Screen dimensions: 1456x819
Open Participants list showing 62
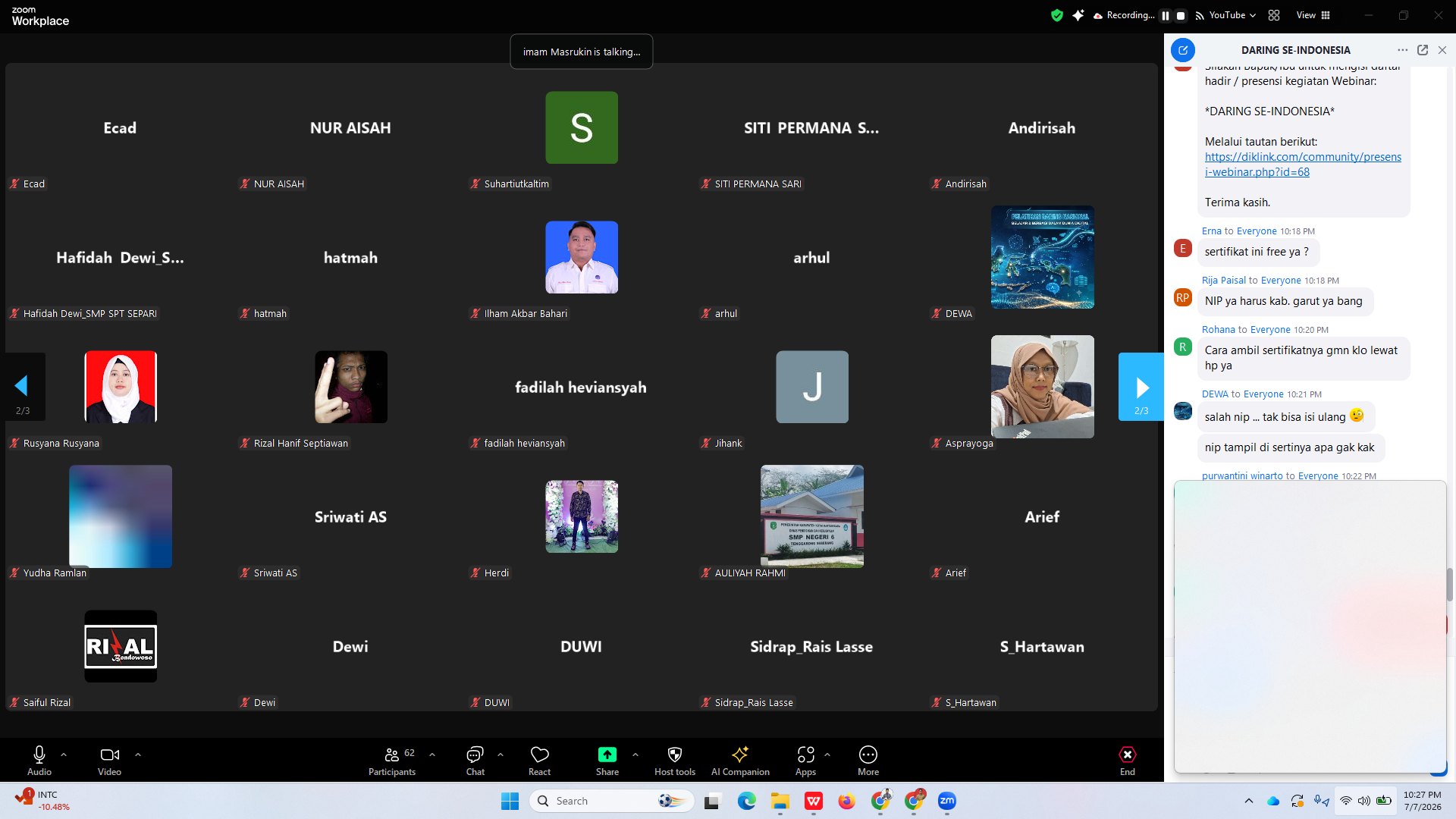392,761
